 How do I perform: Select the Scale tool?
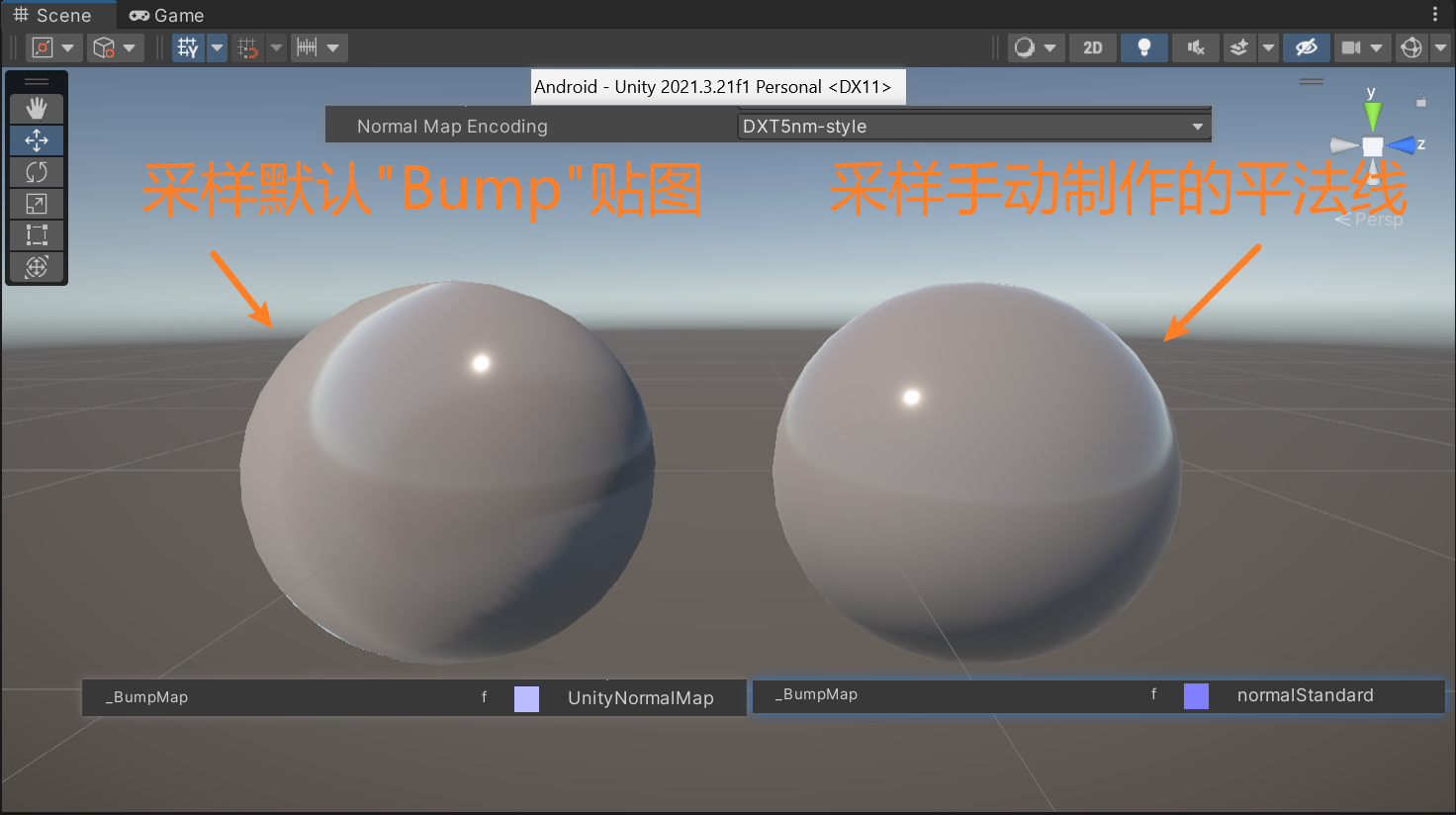37,204
